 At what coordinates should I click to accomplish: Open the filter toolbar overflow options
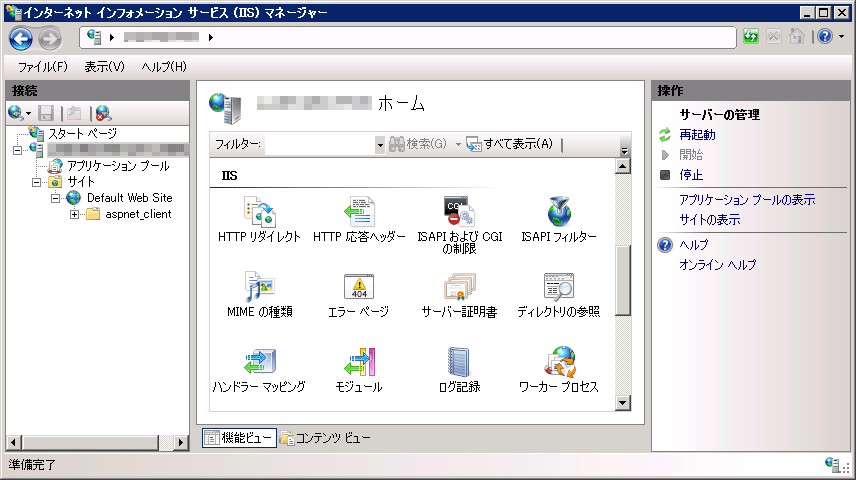pyautogui.click(x=625, y=151)
